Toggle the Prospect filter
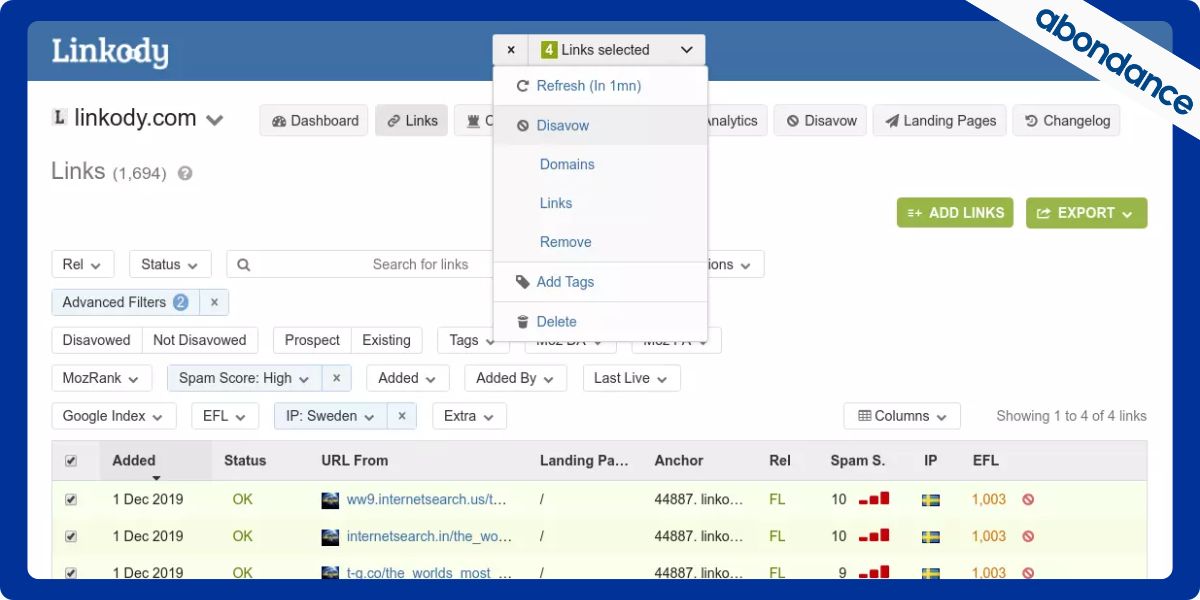The width and height of the screenshot is (1200, 600). point(312,340)
